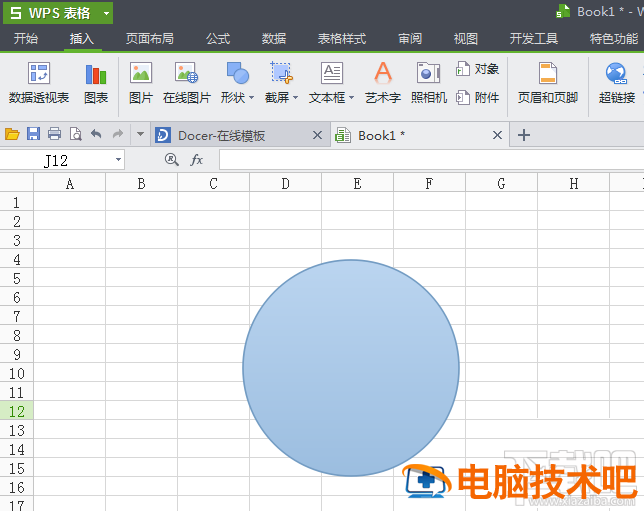The width and height of the screenshot is (644, 511).
Task: Open the 公式 (Formulas) tab
Action: tap(218, 39)
